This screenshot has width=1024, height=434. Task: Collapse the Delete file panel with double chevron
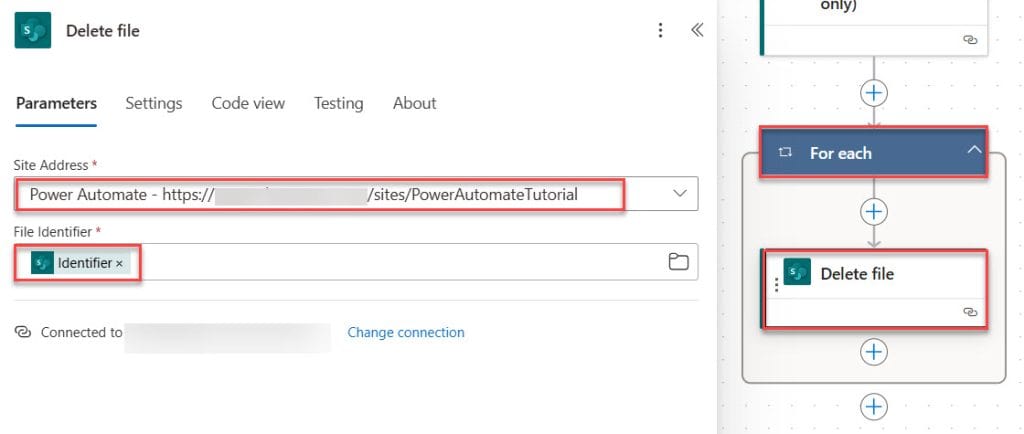[697, 30]
